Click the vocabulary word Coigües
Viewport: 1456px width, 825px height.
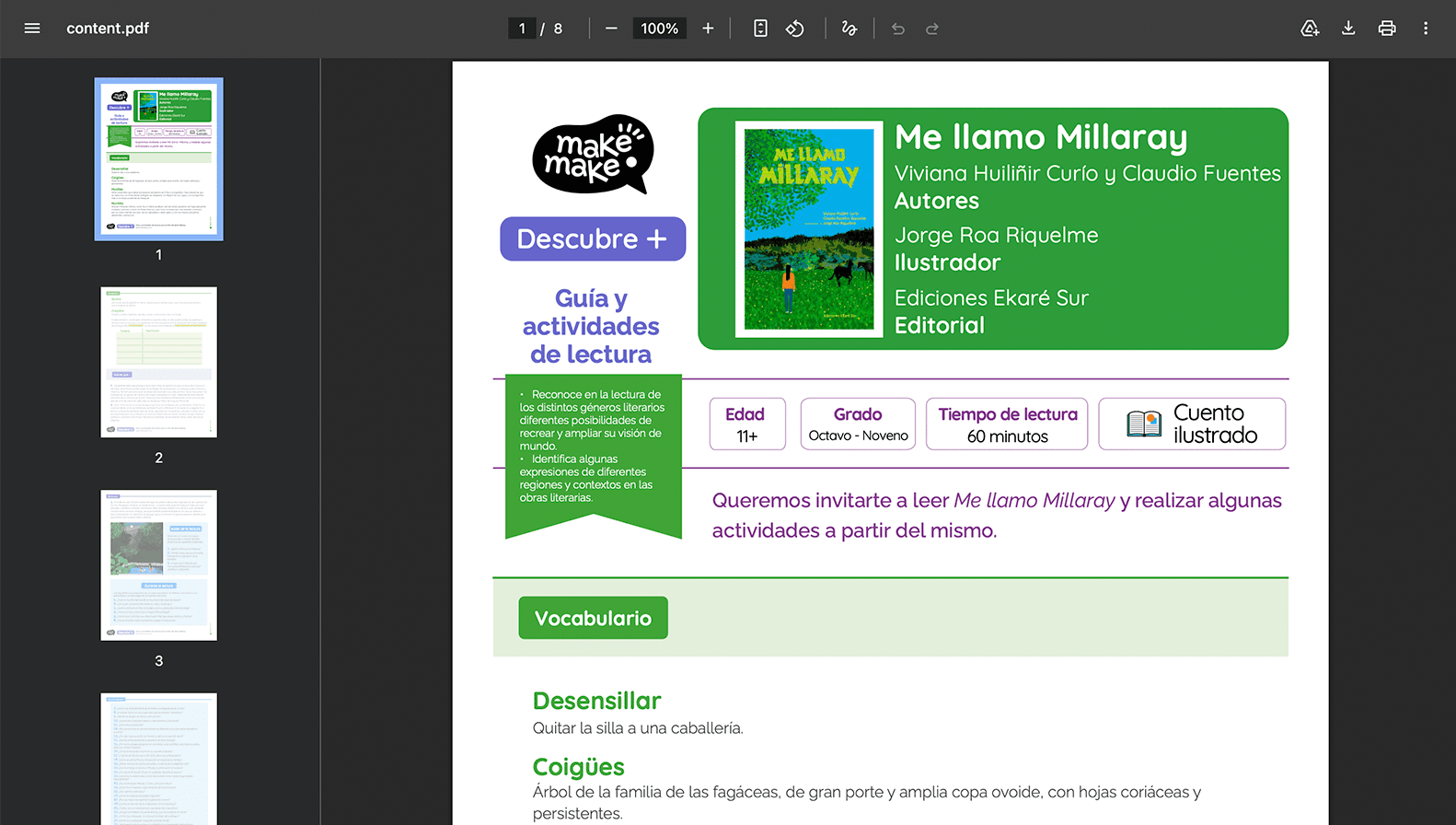tap(579, 767)
